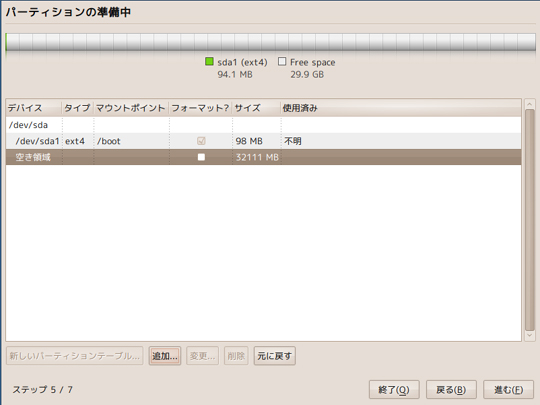Select the /dev/sda device row
This screenshot has width=540, height=405.
coord(263,125)
